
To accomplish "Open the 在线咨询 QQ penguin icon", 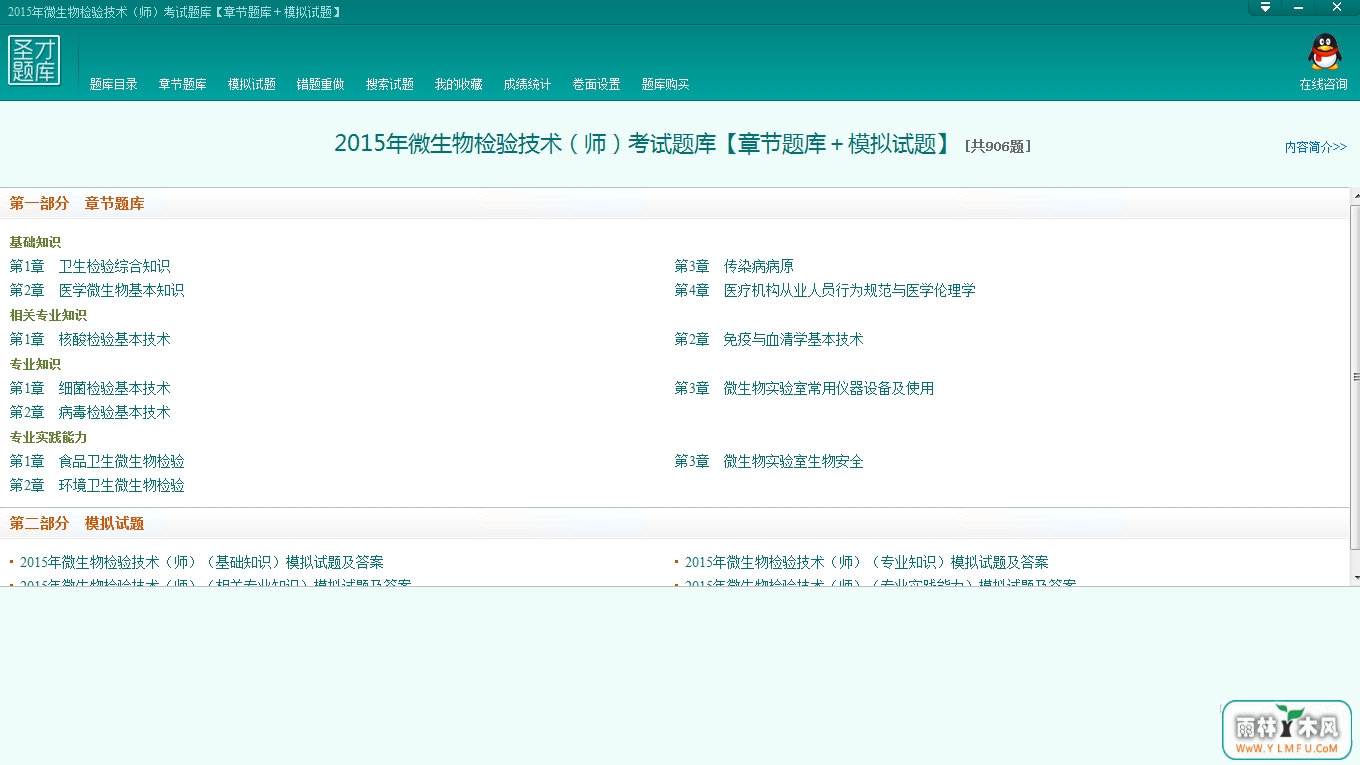I will point(1324,52).
